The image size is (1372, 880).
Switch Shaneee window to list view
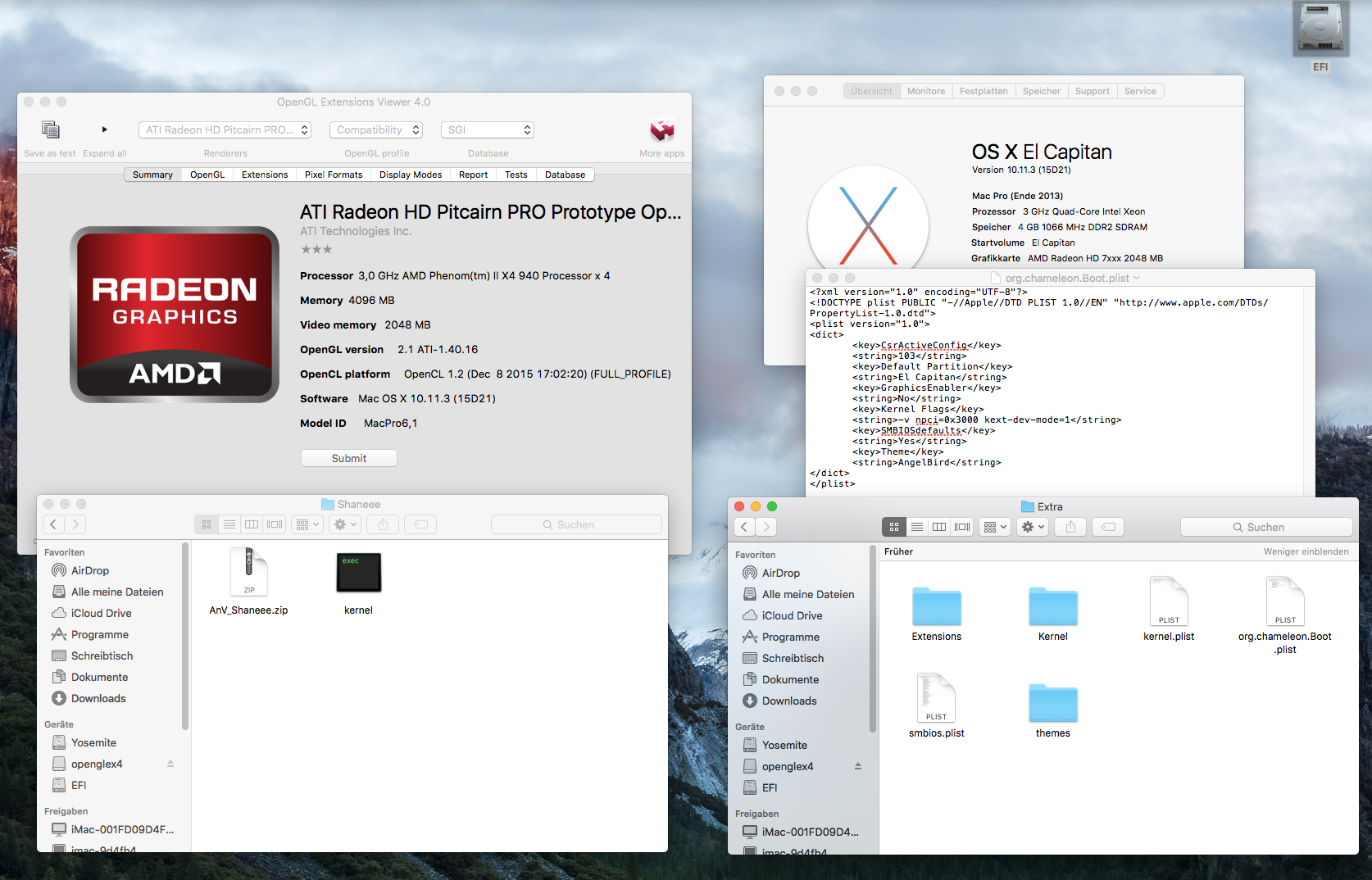tap(229, 524)
